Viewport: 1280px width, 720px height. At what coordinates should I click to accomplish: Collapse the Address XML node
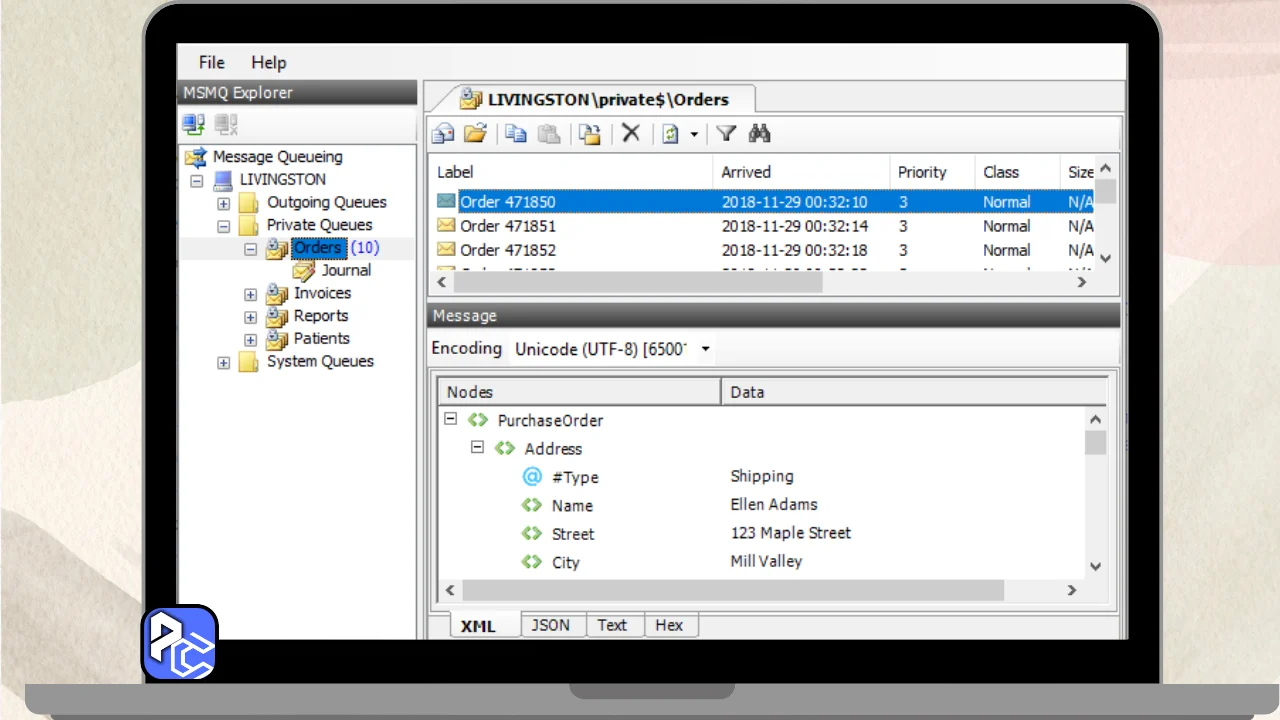(478, 448)
